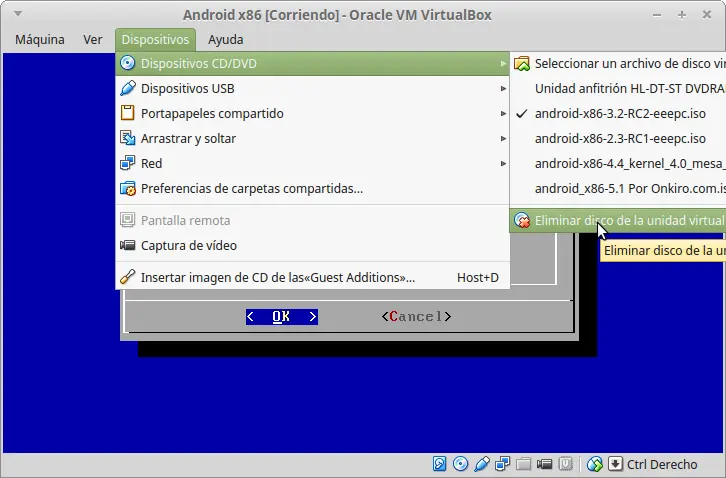This screenshot has height=478, width=726.
Task: Click the hard disk activity icon in status bar
Action: (x=439, y=464)
